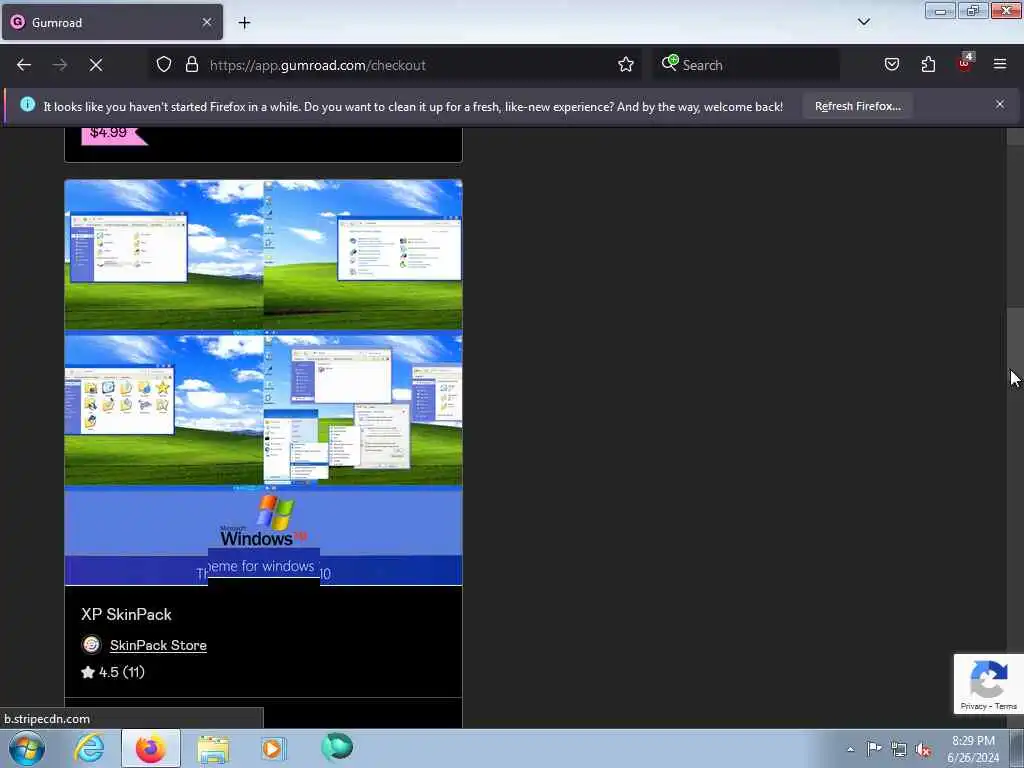Open the reCAPTCHA Terms link
The height and width of the screenshot is (768, 1024).
click(1006, 706)
